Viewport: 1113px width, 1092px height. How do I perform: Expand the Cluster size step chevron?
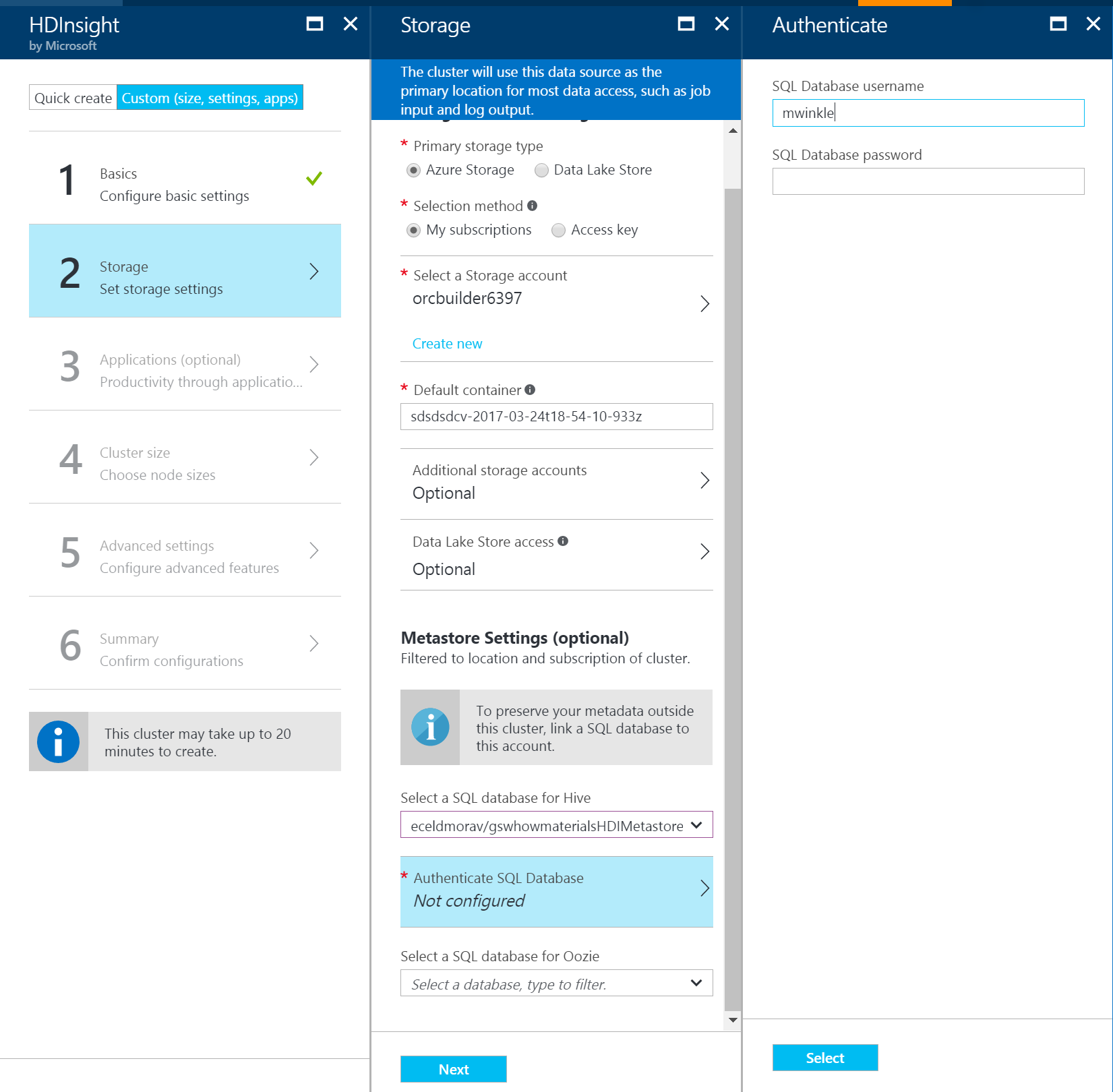tap(314, 458)
